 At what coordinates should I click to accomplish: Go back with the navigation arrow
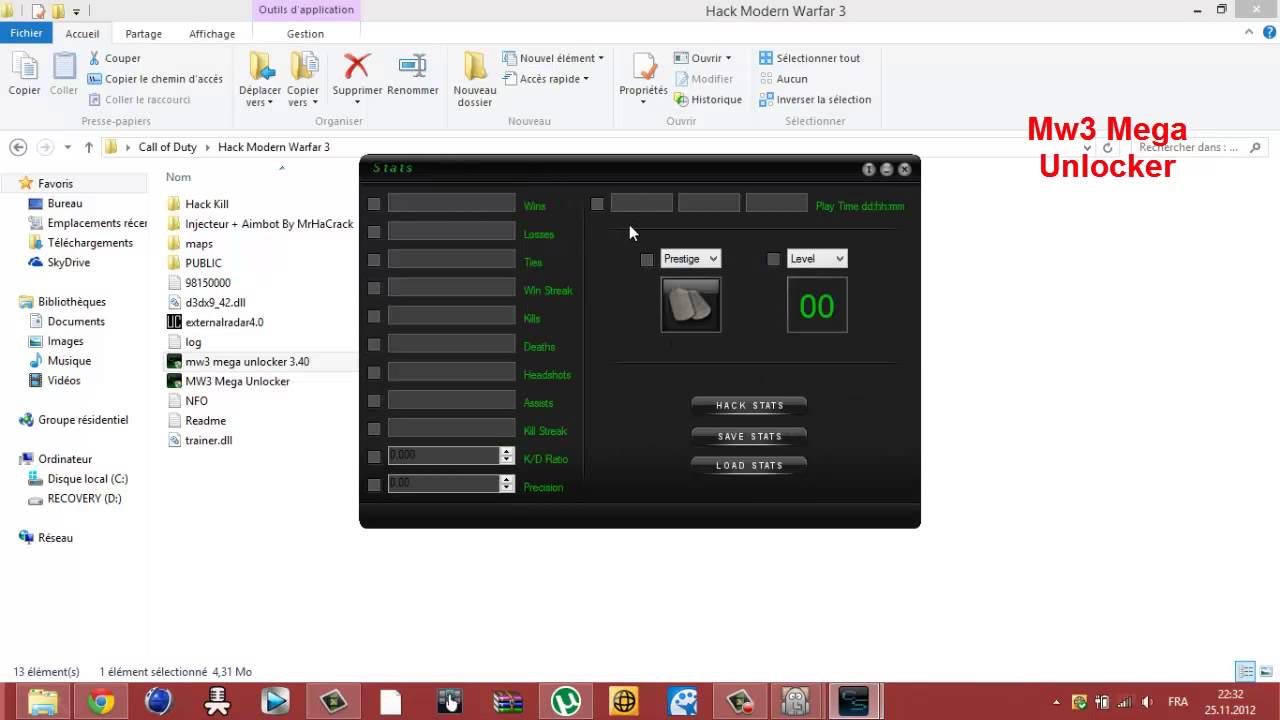tap(18, 147)
